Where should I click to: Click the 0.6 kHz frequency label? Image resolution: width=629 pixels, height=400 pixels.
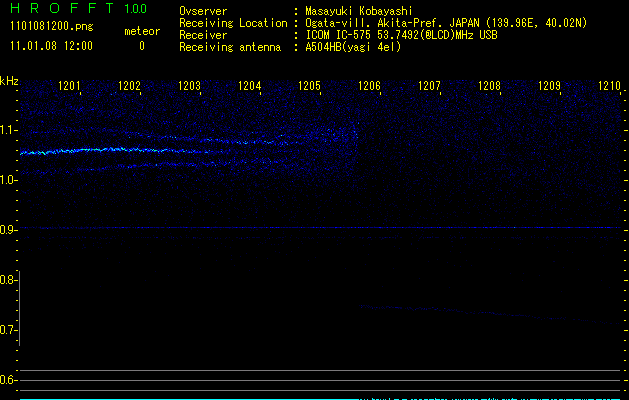(8, 380)
